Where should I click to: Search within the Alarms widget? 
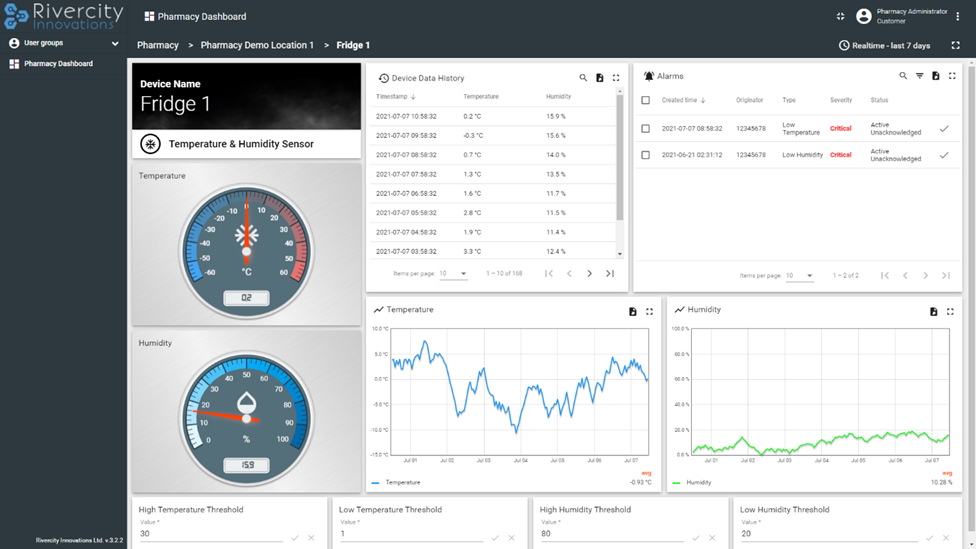(x=903, y=76)
